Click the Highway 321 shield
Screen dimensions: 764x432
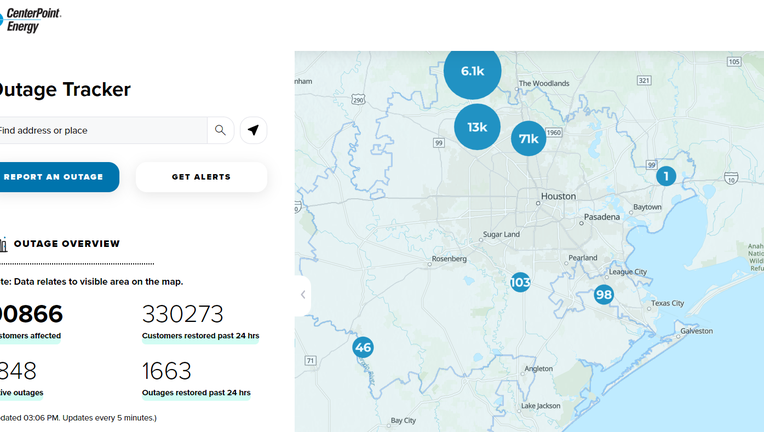click(x=644, y=80)
